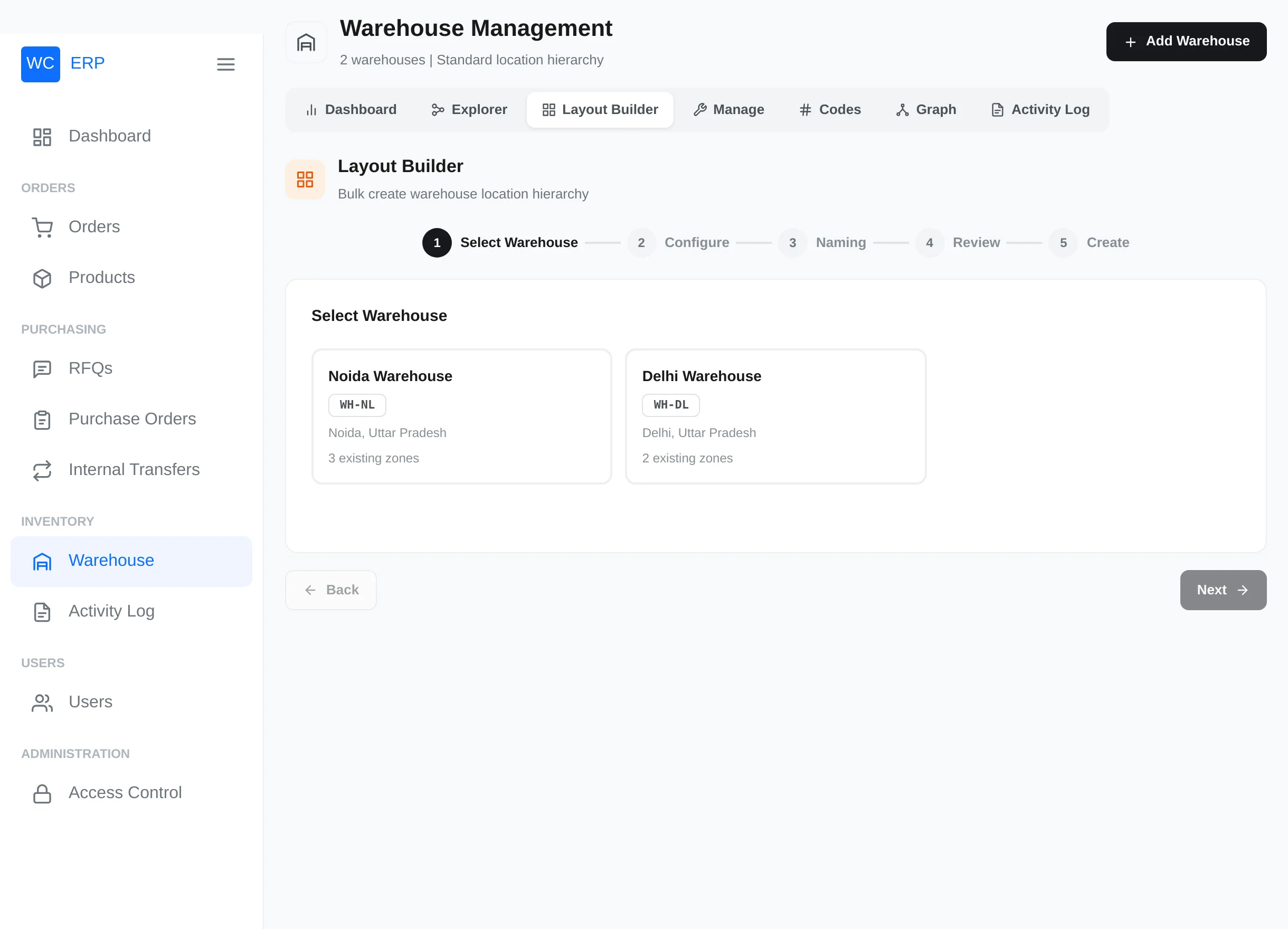Open the Graph tab
The height and width of the screenshot is (929, 1288).
click(x=926, y=110)
